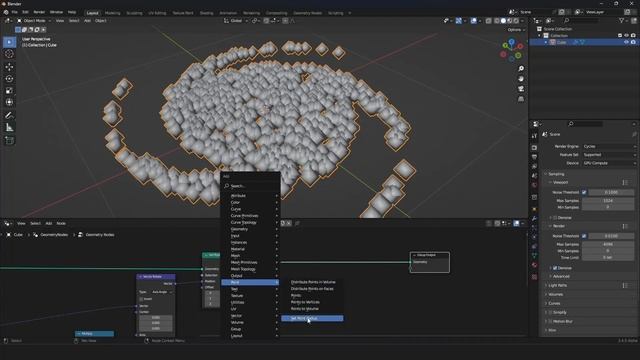Image resolution: width=640 pixels, height=360 pixels.
Task: Switch to the Geometry Nodes workspace tab
Action: tap(307, 13)
